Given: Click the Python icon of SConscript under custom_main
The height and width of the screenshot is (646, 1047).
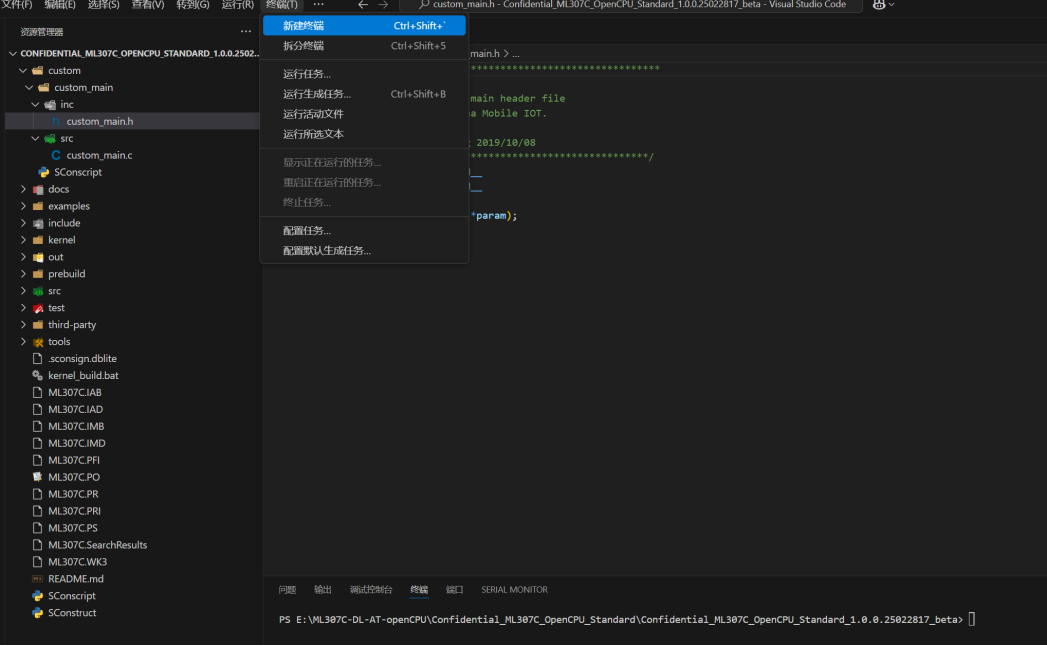Looking at the screenshot, I should click(x=43, y=172).
